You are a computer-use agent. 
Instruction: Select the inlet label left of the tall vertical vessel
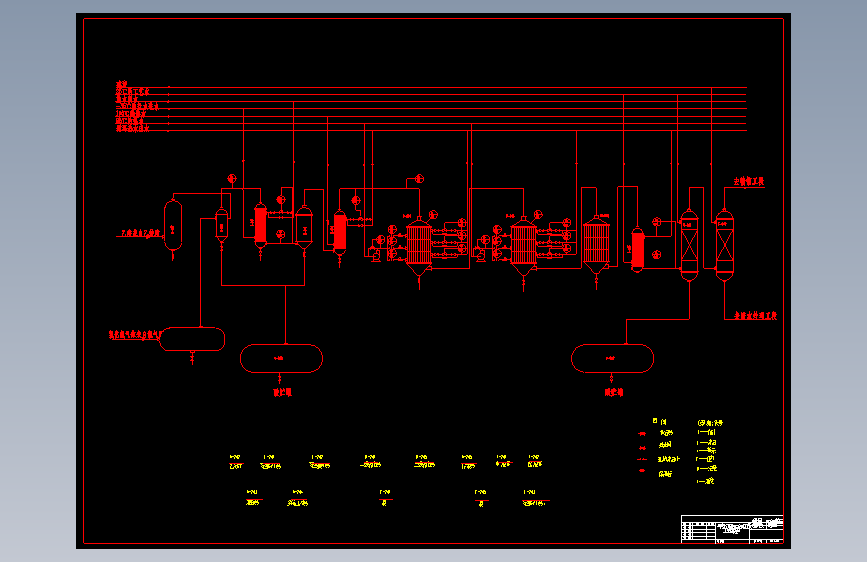(140, 233)
